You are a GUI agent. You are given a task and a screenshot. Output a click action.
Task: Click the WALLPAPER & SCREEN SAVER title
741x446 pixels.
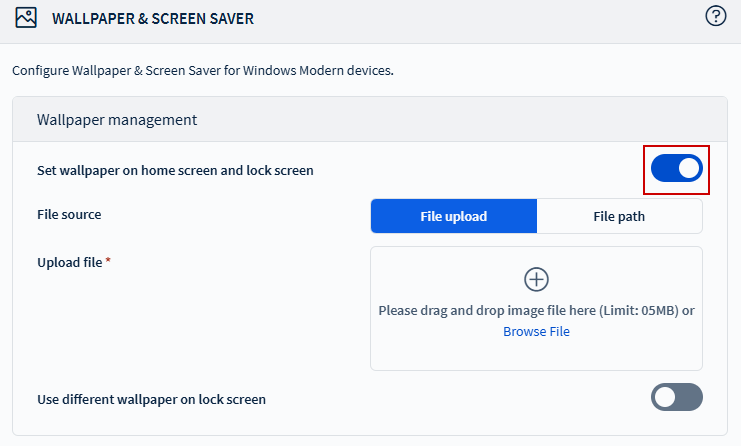click(153, 18)
